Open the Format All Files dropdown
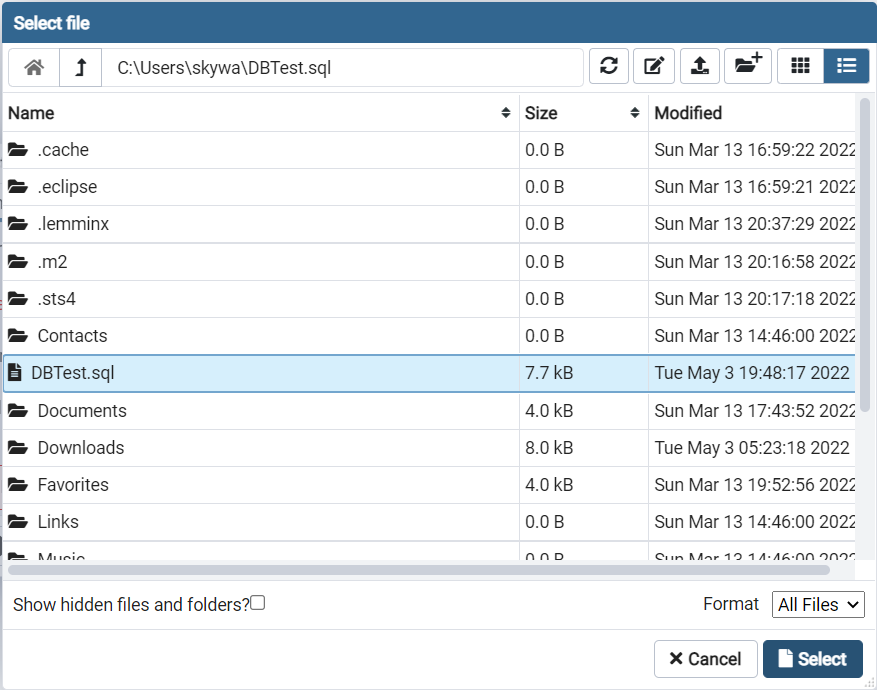This screenshot has width=877, height=690. [818, 604]
